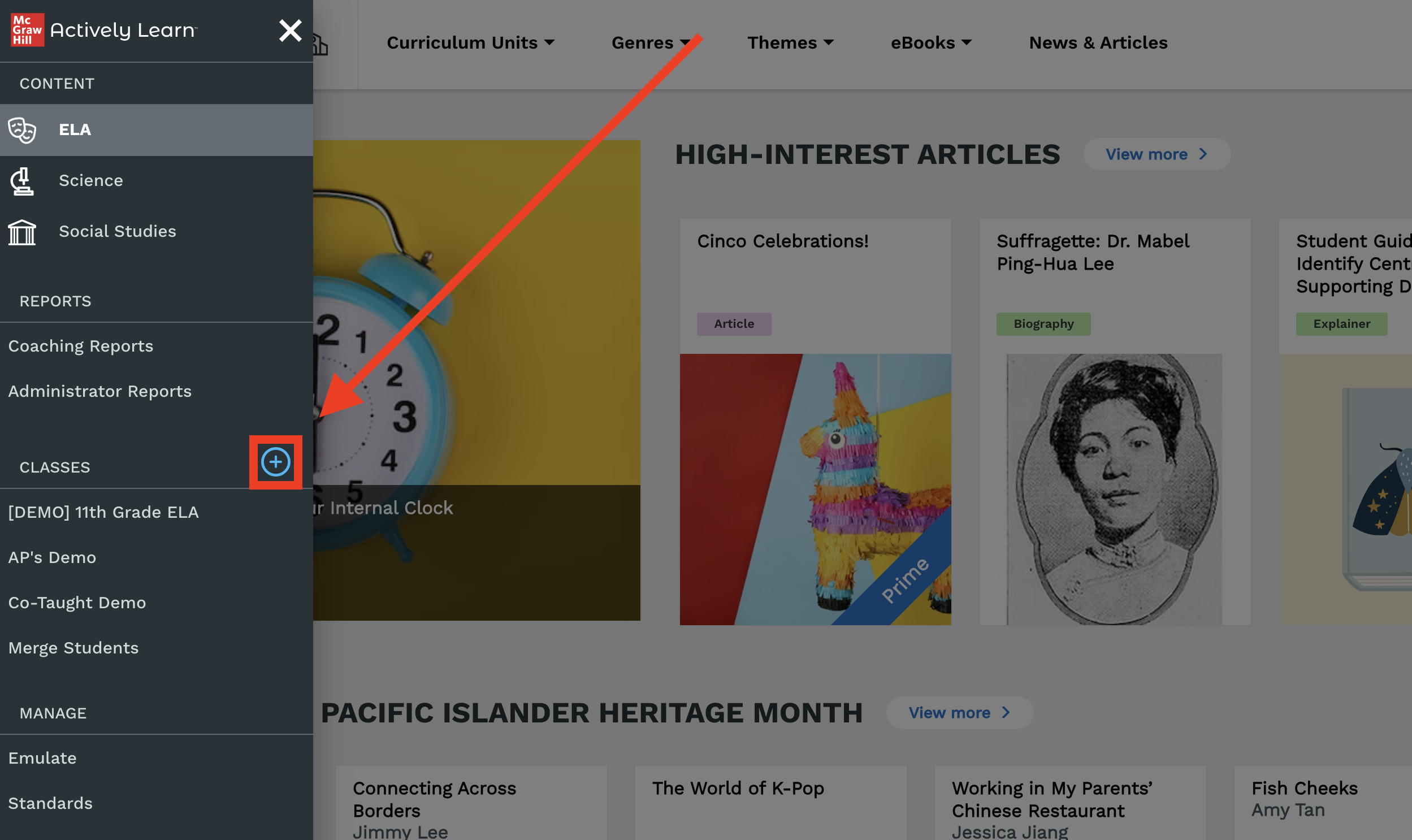Open the Themes dropdown menu
The height and width of the screenshot is (840, 1412).
pos(790,43)
